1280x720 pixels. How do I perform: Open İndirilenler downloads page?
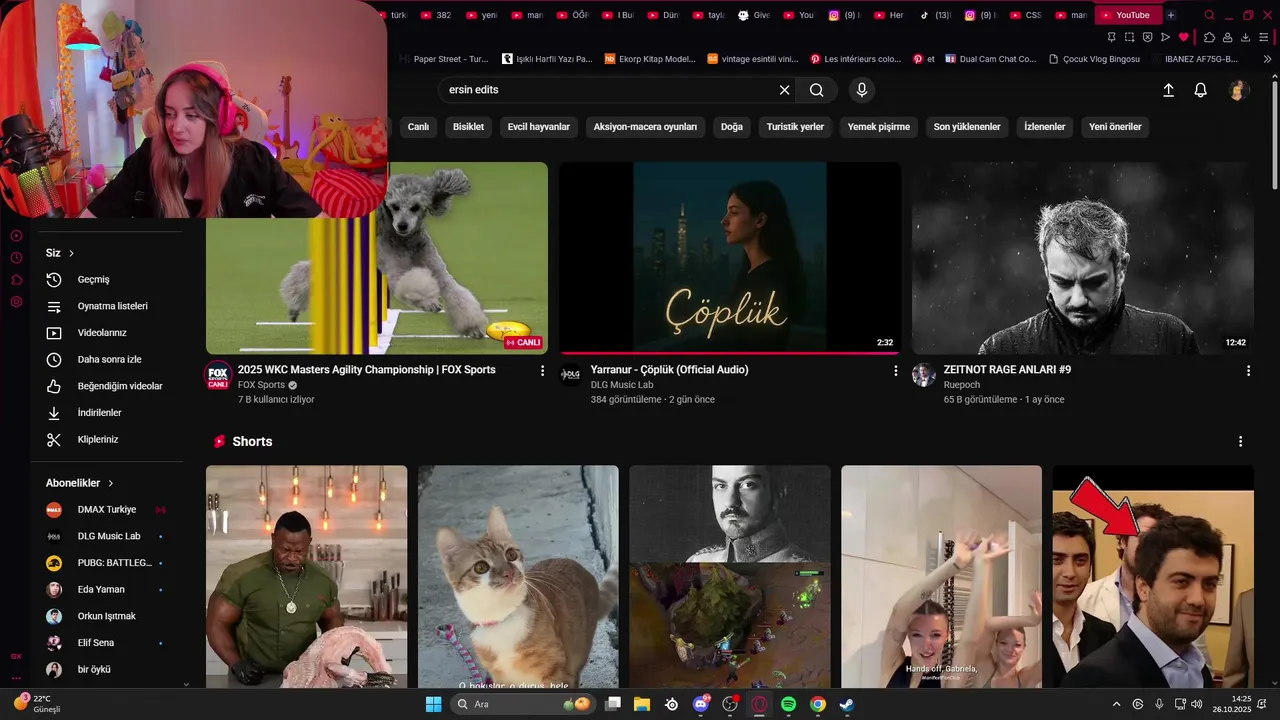[x=107, y=413]
